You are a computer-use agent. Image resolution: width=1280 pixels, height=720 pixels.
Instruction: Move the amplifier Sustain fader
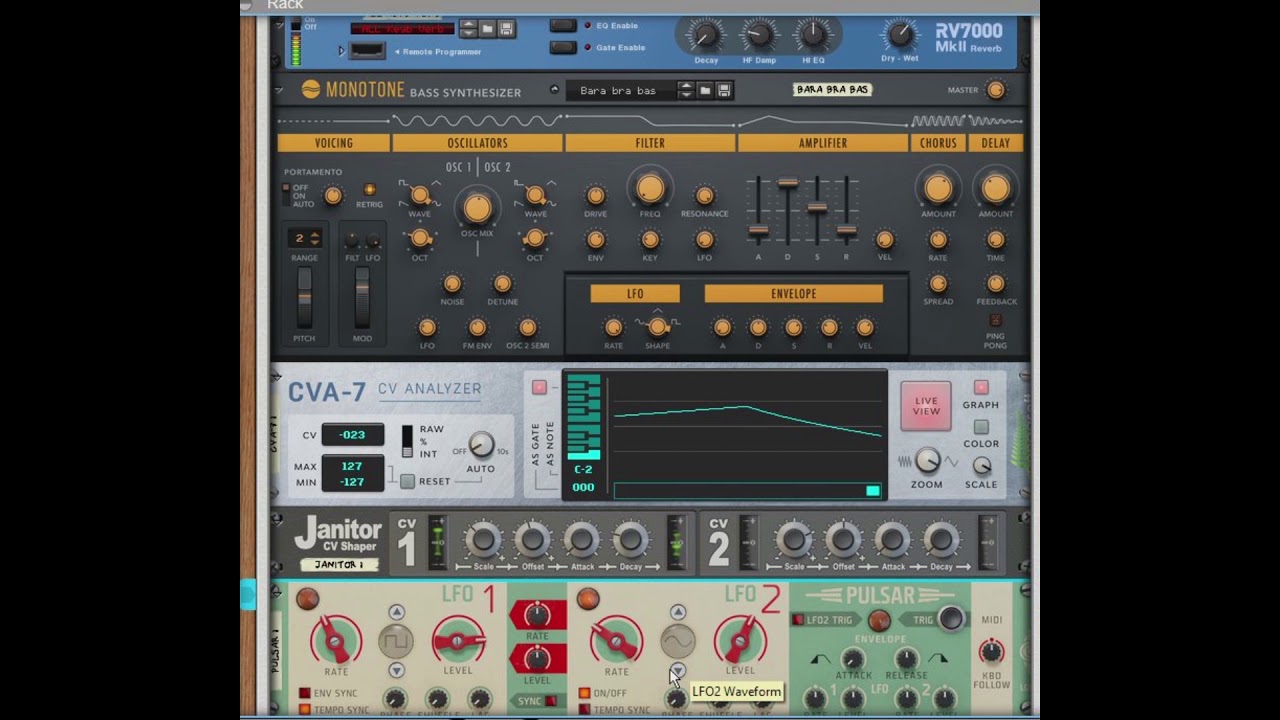817,207
